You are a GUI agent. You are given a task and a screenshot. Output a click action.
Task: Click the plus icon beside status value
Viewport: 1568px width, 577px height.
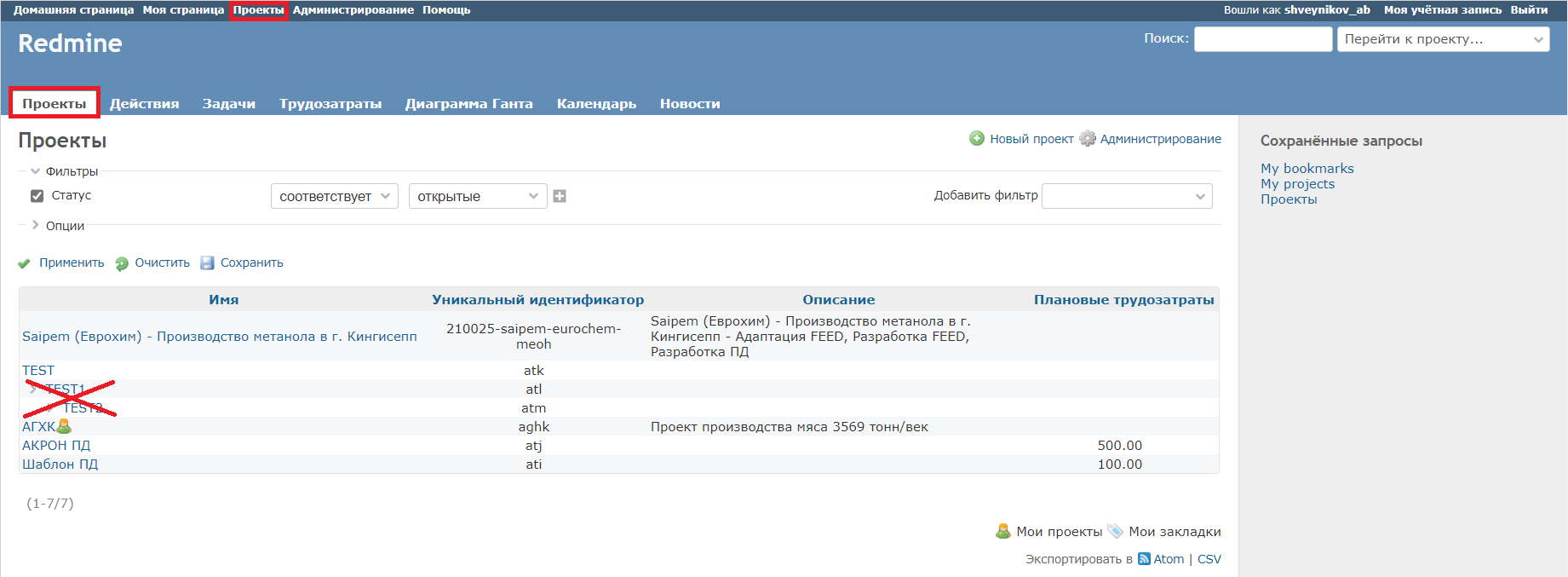point(560,196)
